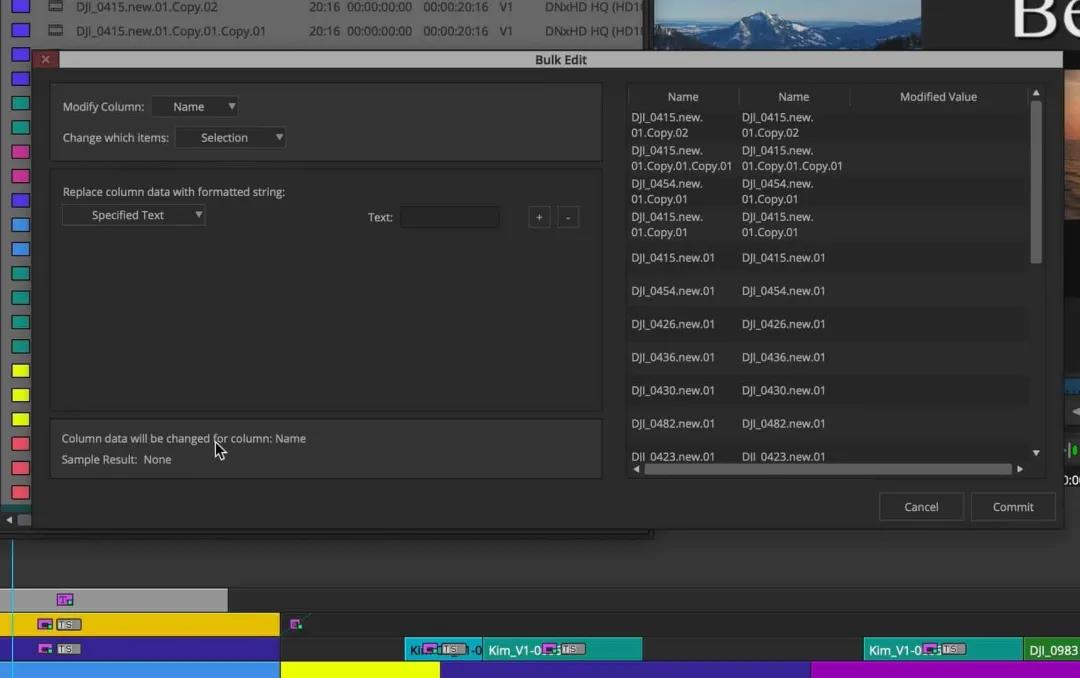Image resolution: width=1080 pixels, height=678 pixels.
Task: Click the effect icon on gray timeline clip
Action: [x=65, y=599]
